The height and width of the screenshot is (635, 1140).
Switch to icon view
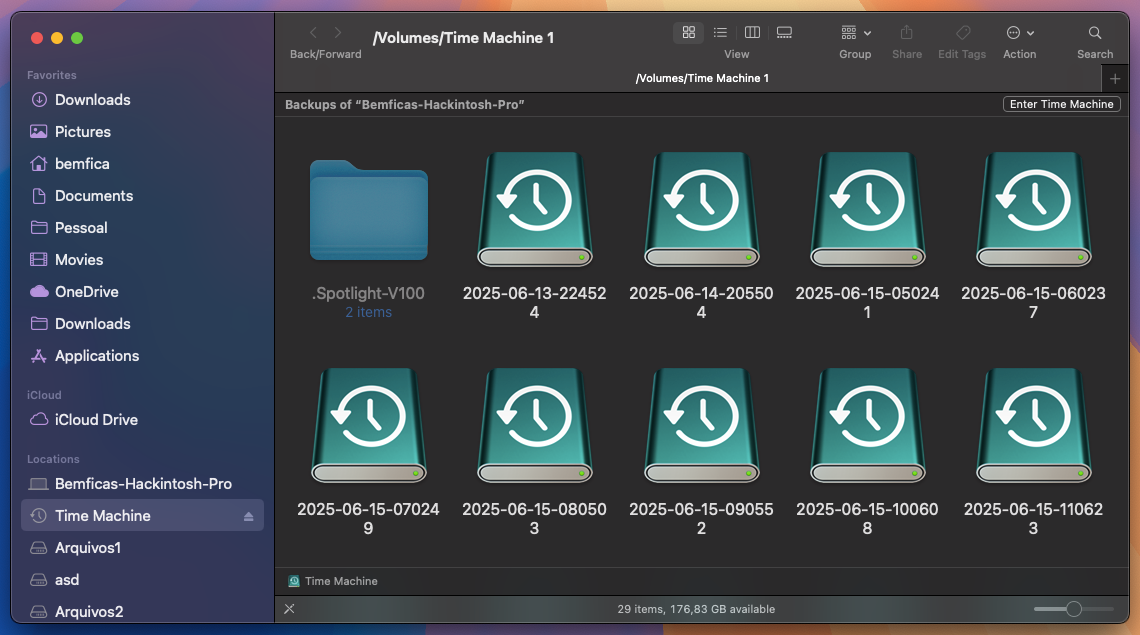[689, 33]
